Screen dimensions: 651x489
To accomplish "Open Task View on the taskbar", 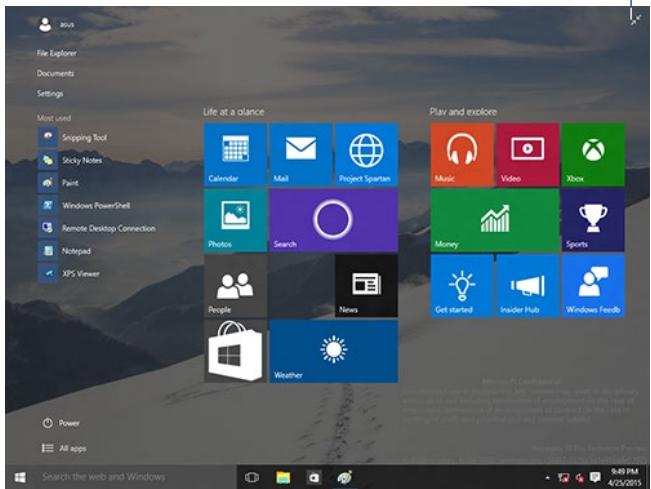I will pos(252,477).
